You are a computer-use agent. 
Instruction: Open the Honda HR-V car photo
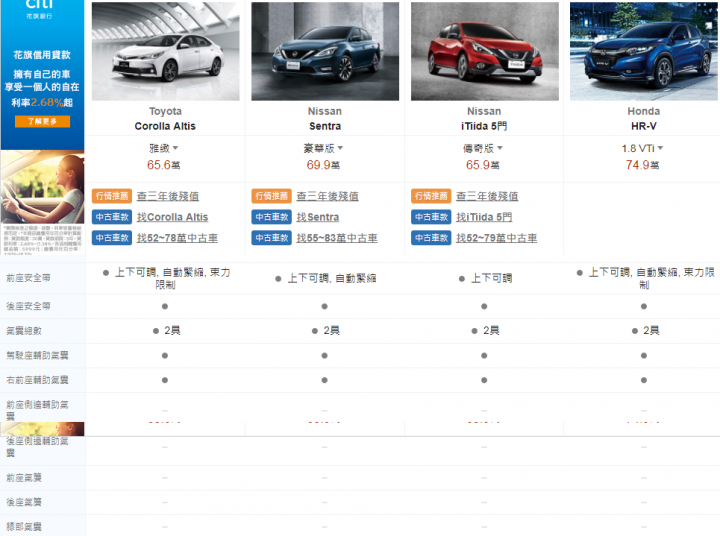tap(645, 51)
